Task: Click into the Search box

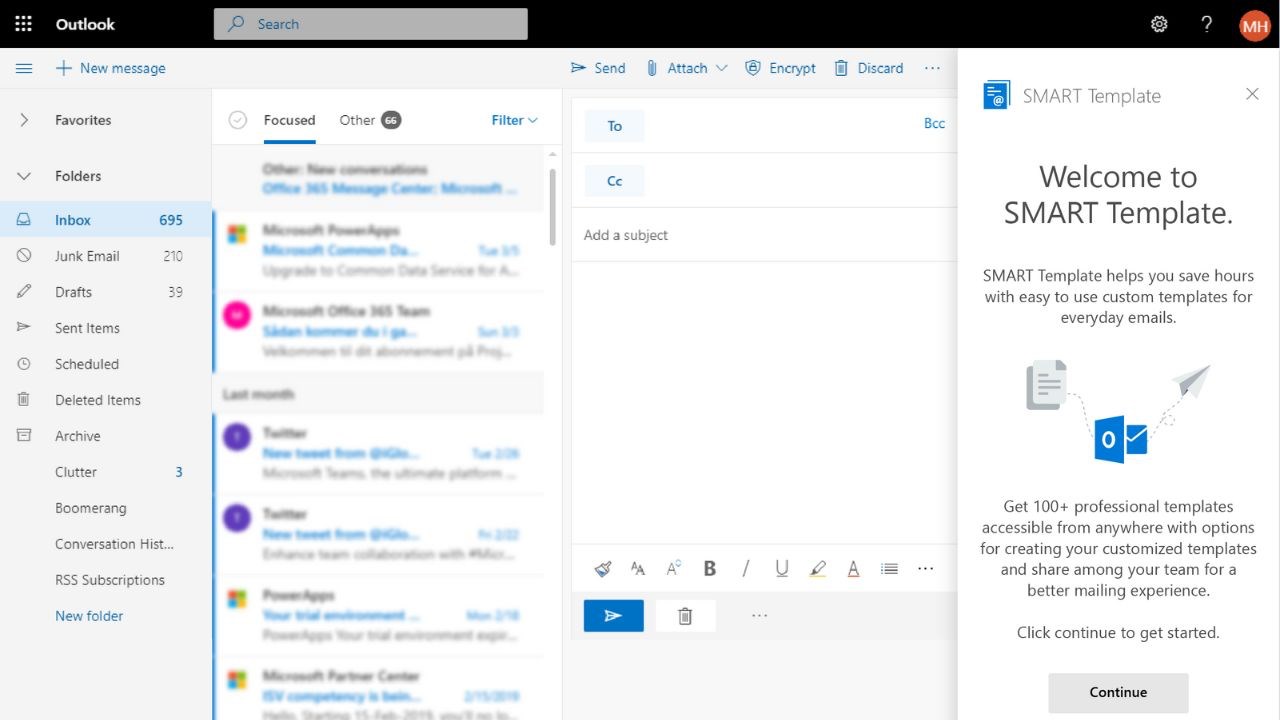Action: point(371,24)
